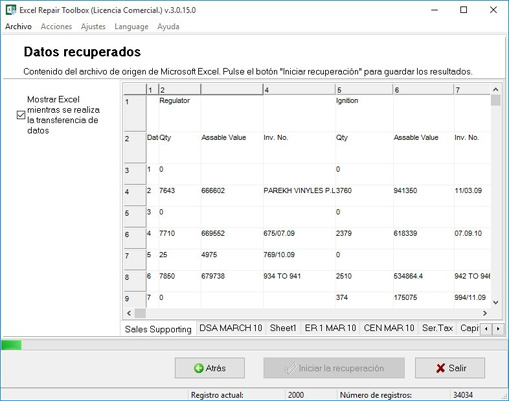Switch to the ER 1 MAR 10 tab
The width and height of the screenshot is (509, 401).
point(330,328)
